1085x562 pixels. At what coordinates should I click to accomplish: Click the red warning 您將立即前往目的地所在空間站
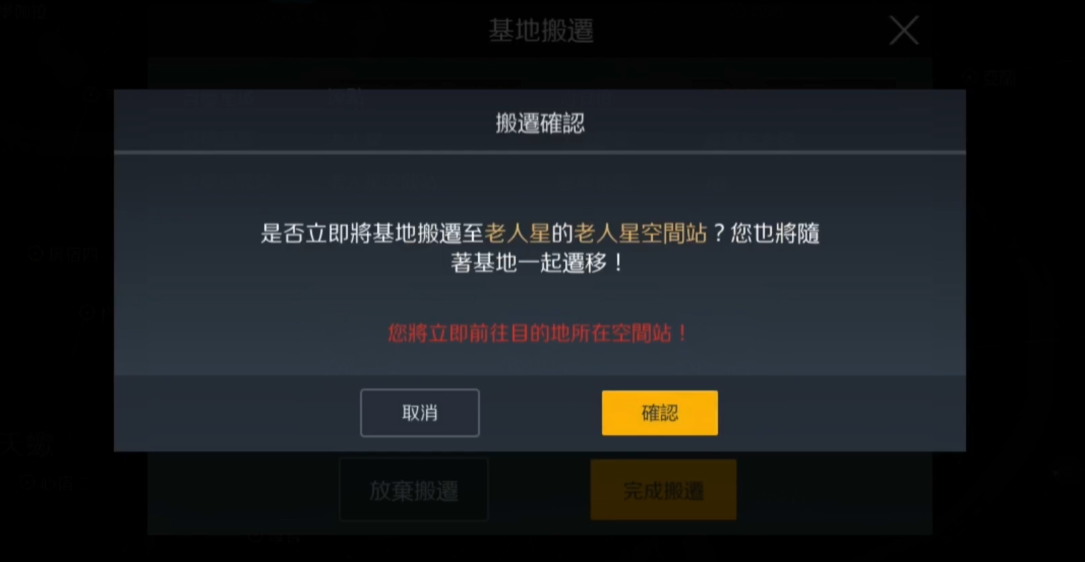[538, 334]
